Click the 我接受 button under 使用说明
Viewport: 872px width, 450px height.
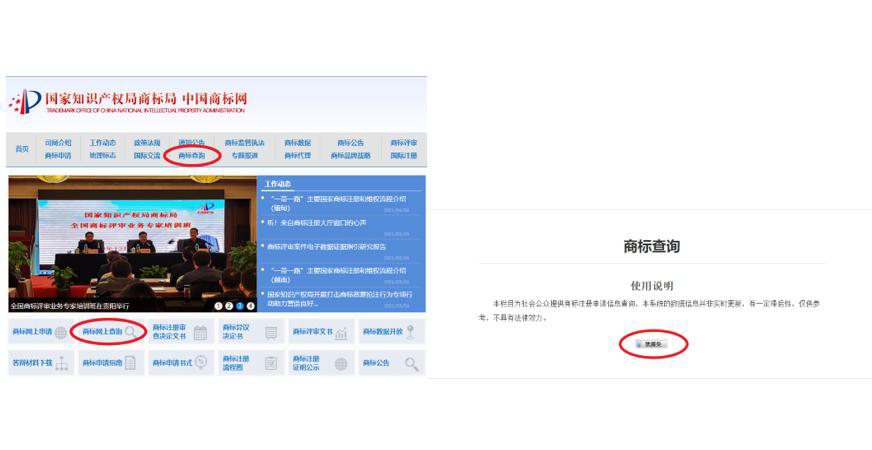(x=651, y=344)
